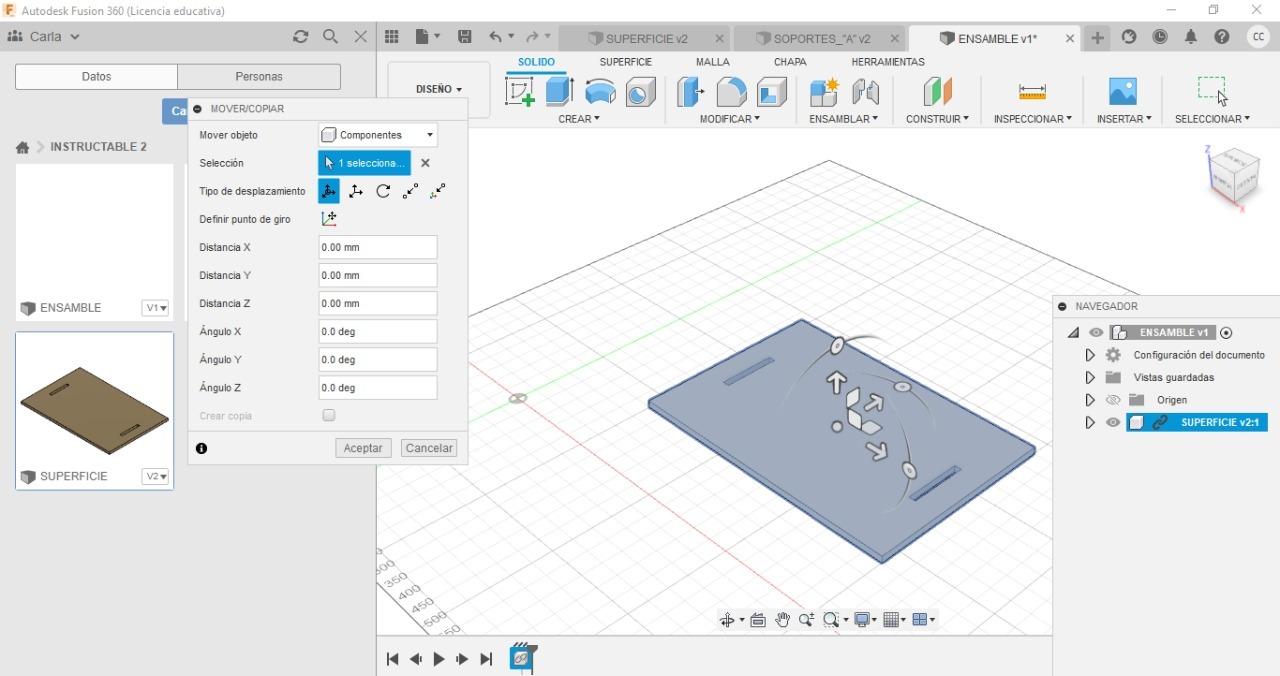The height and width of the screenshot is (676, 1280).
Task: Clear the selection with X
Action: (x=425, y=163)
